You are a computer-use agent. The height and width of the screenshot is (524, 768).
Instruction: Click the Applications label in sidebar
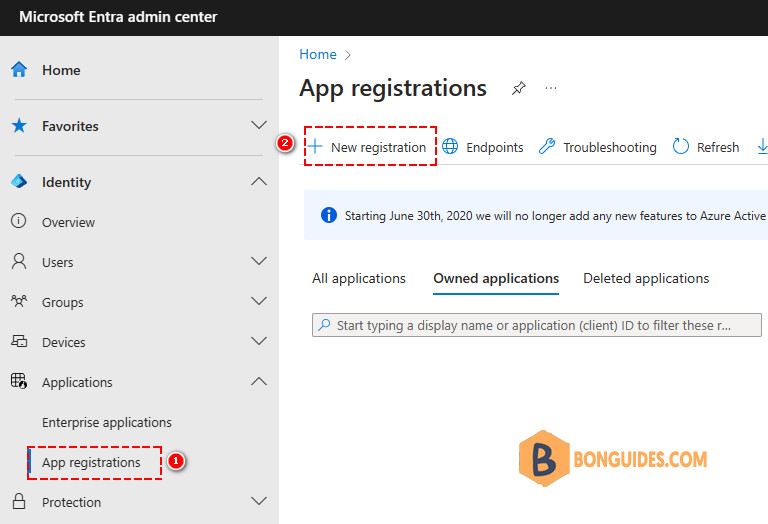(x=77, y=382)
